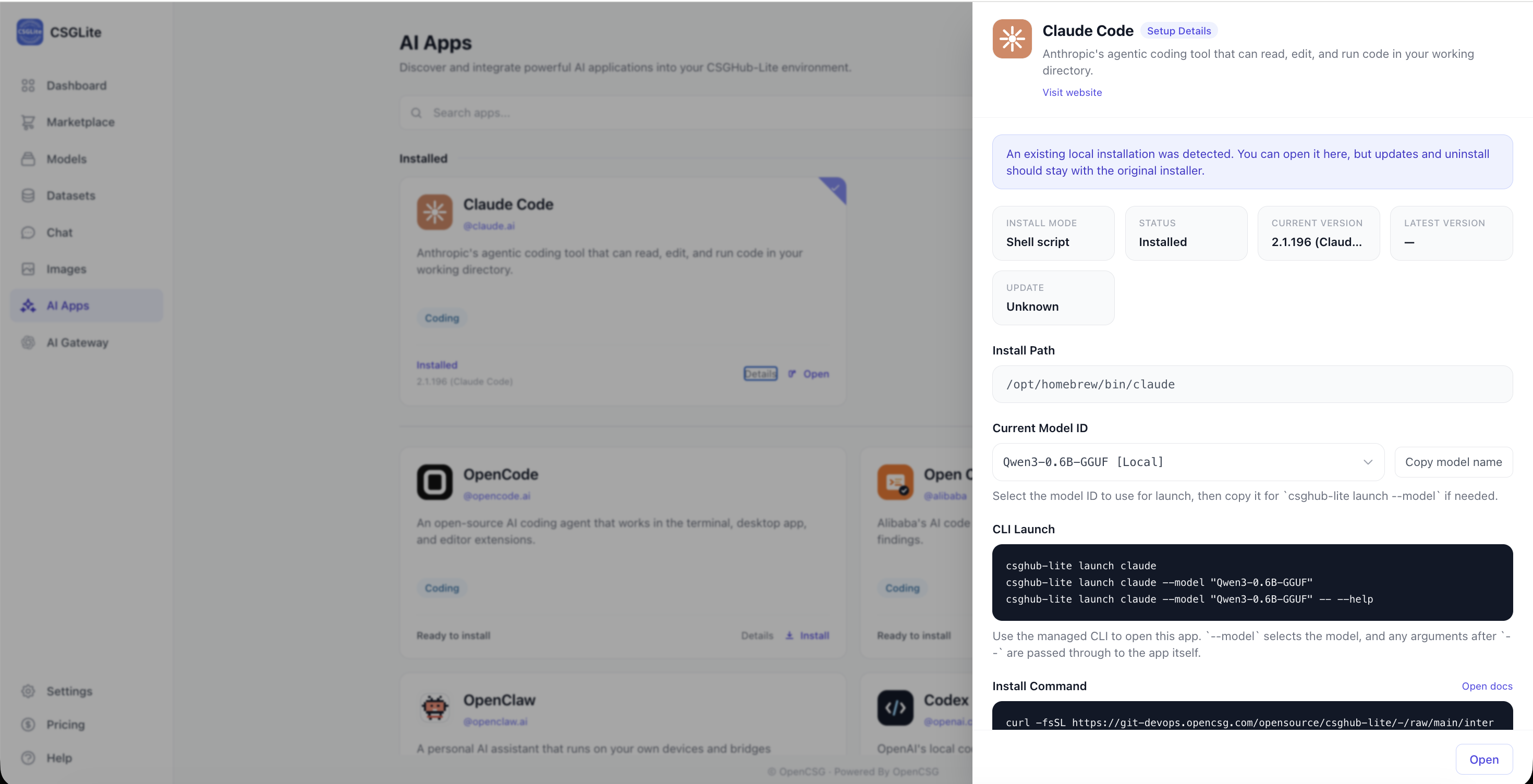
Task: Click the Claude Code panel logo
Action: click(1012, 39)
